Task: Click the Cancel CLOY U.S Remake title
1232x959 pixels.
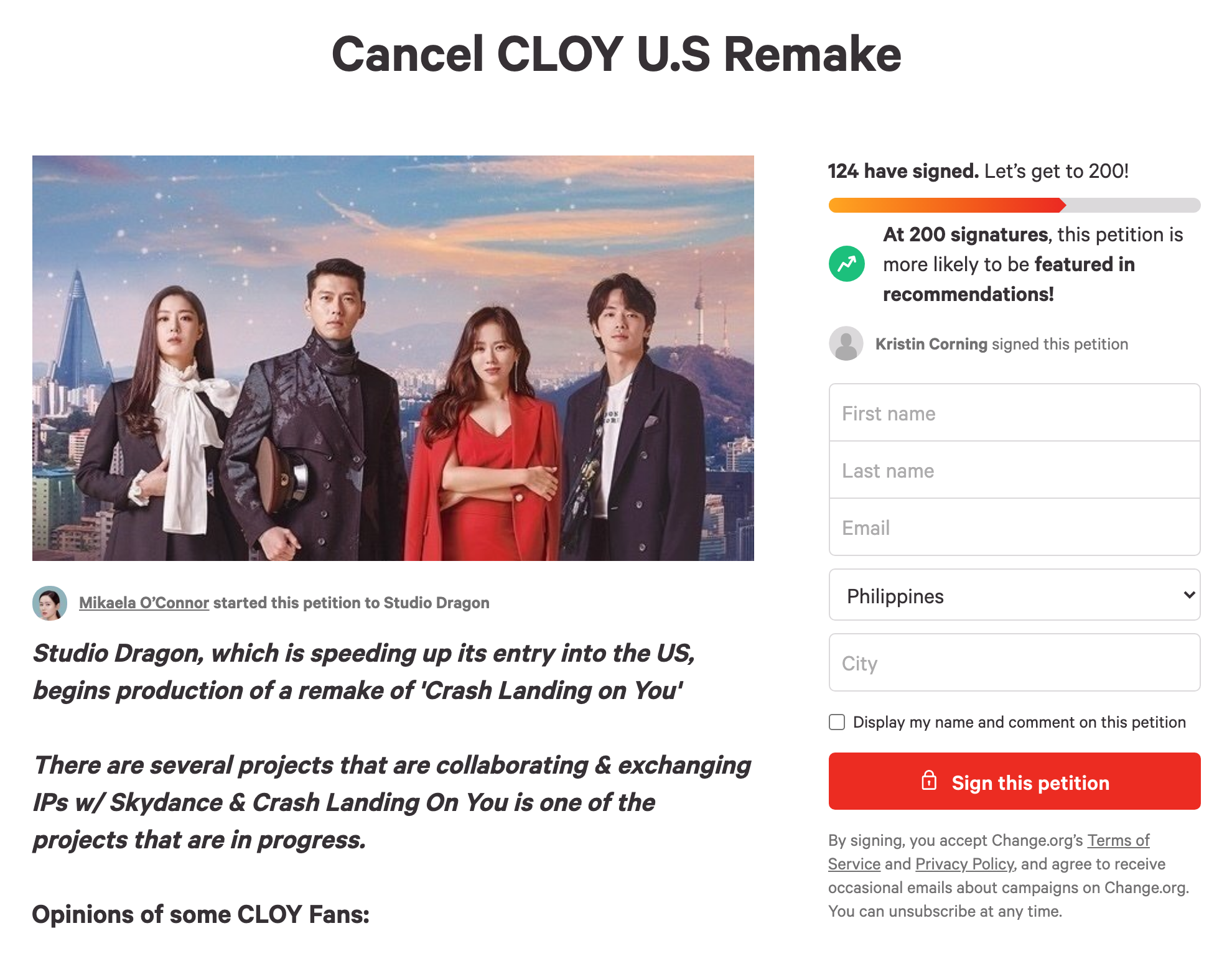Action: 616,54
